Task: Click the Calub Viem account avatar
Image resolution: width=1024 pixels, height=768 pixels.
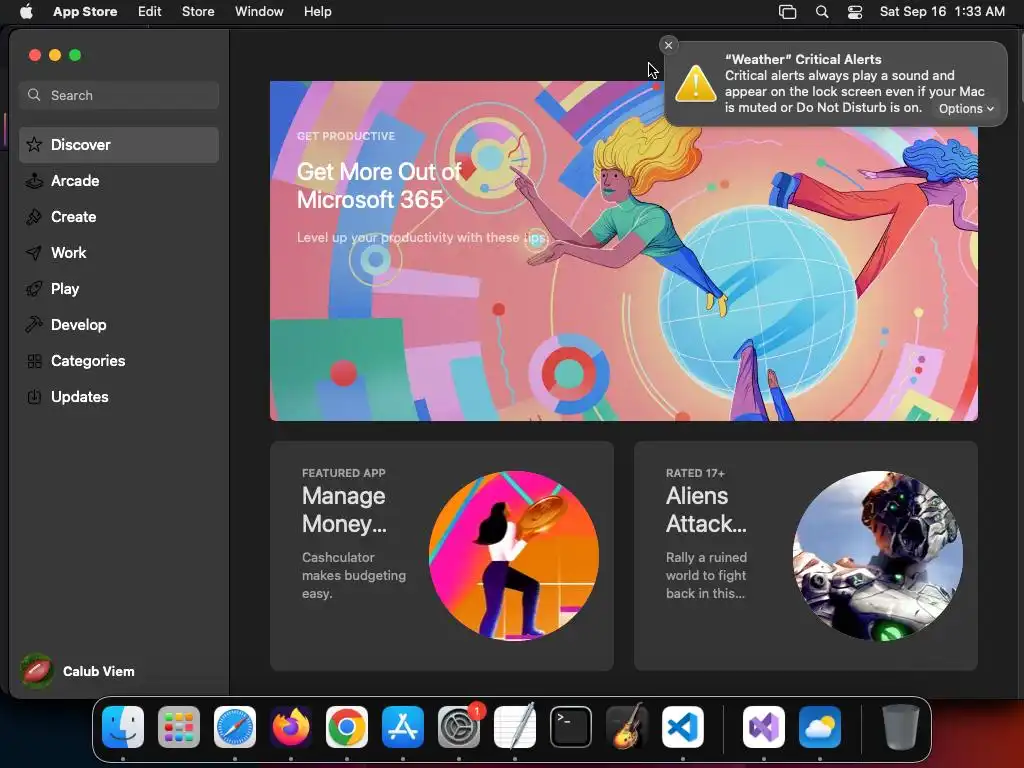Action: 37,671
